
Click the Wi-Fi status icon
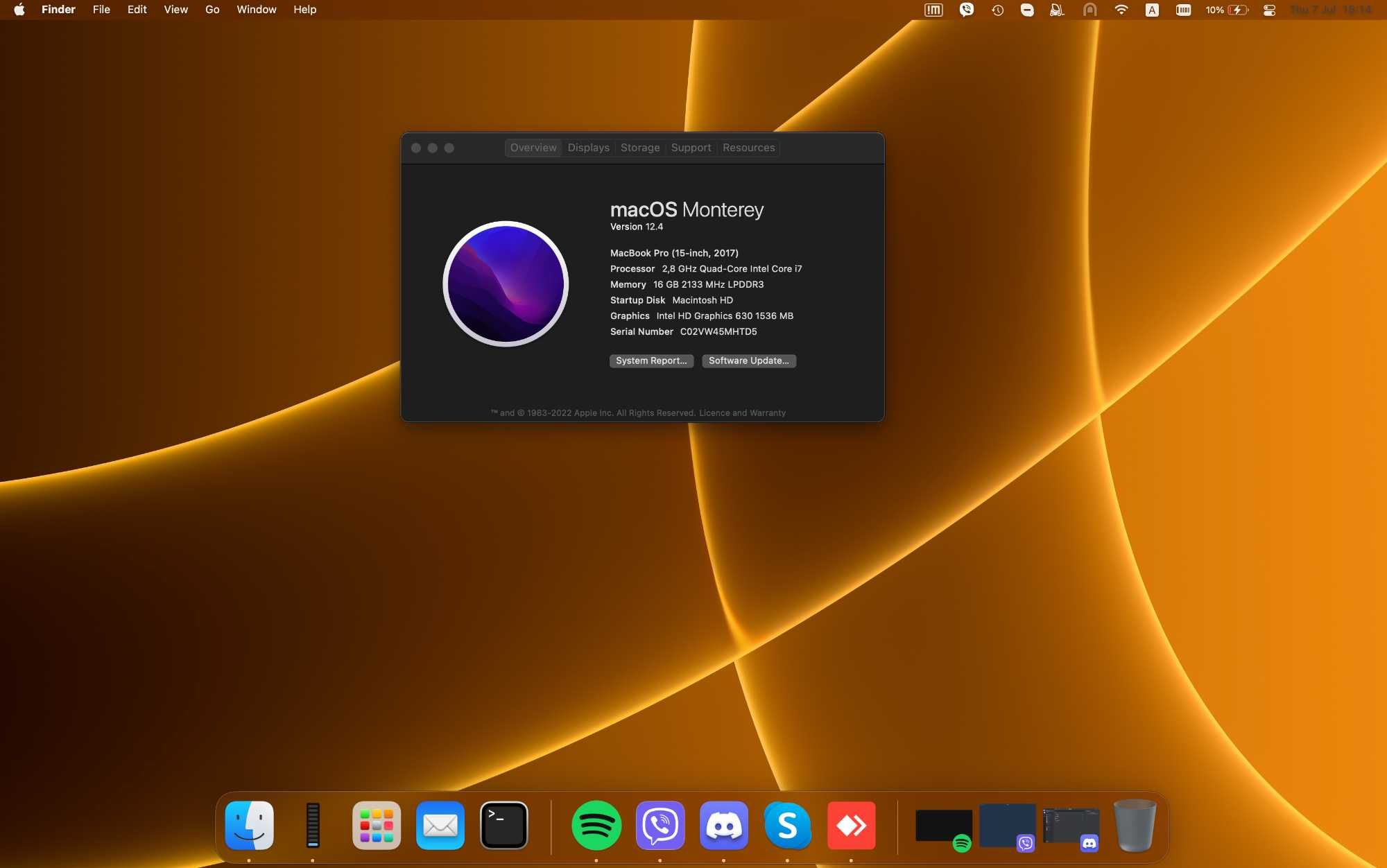click(x=1121, y=10)
